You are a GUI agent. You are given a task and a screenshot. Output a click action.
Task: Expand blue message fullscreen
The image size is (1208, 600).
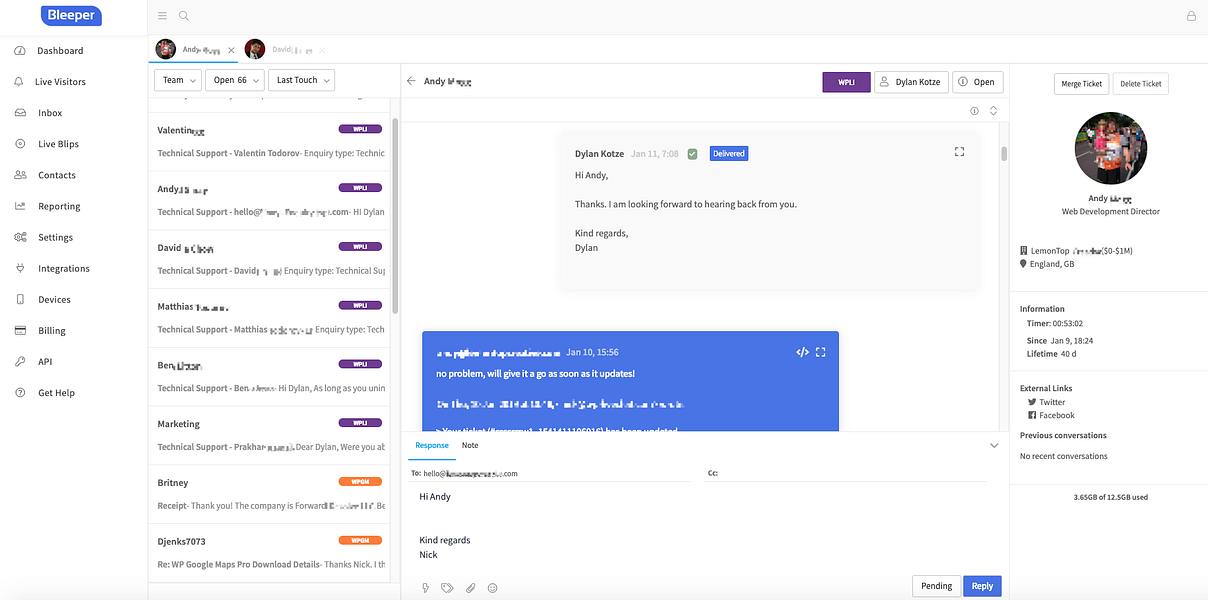point(821,352)
